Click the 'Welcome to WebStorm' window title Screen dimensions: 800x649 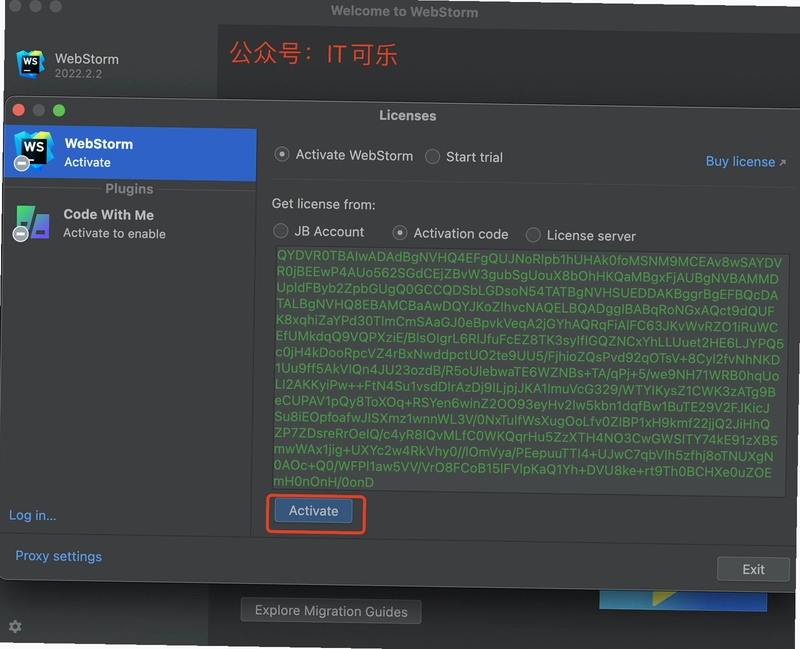coord(405,11)
